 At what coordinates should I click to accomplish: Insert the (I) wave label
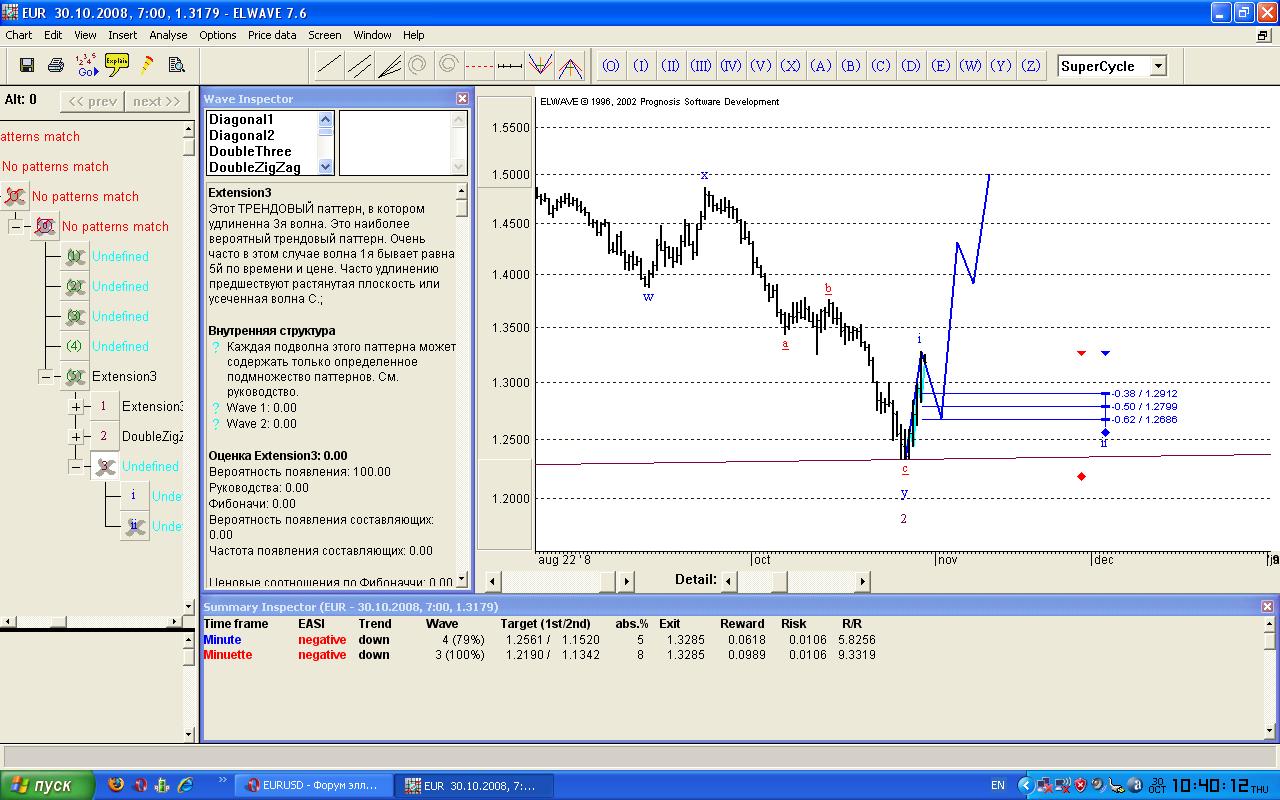pos(641,66)
